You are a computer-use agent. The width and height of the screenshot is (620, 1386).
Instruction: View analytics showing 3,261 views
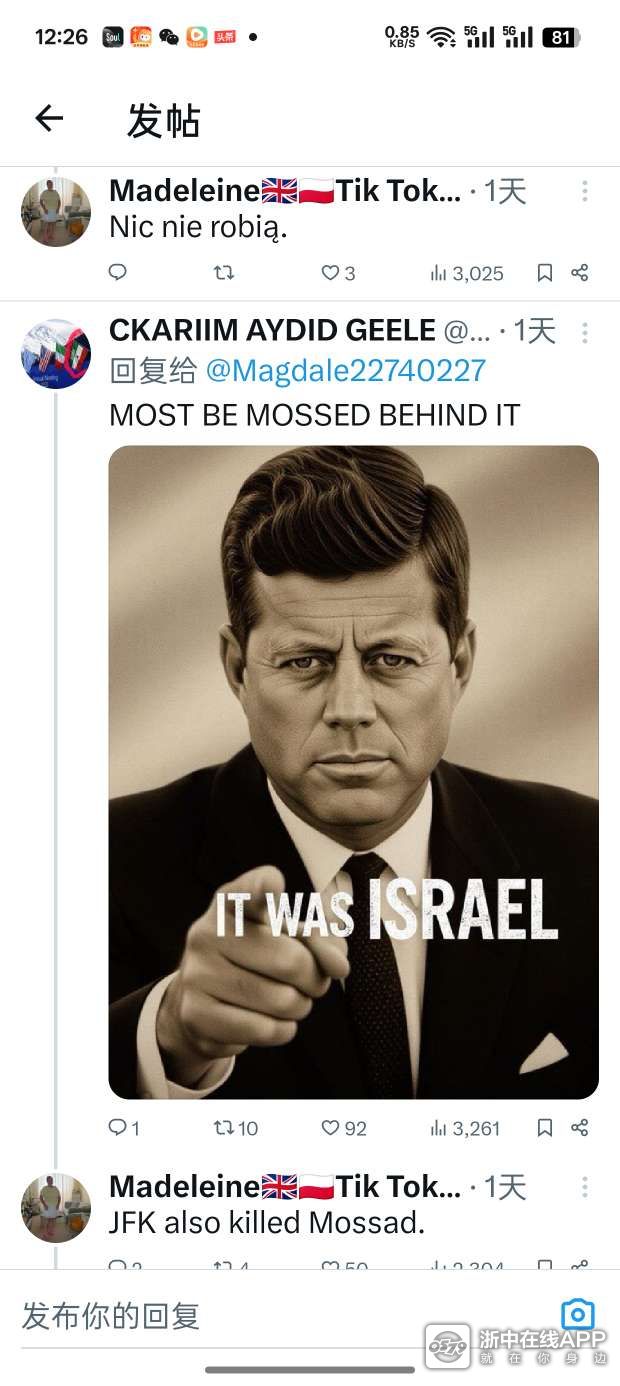465,1128
